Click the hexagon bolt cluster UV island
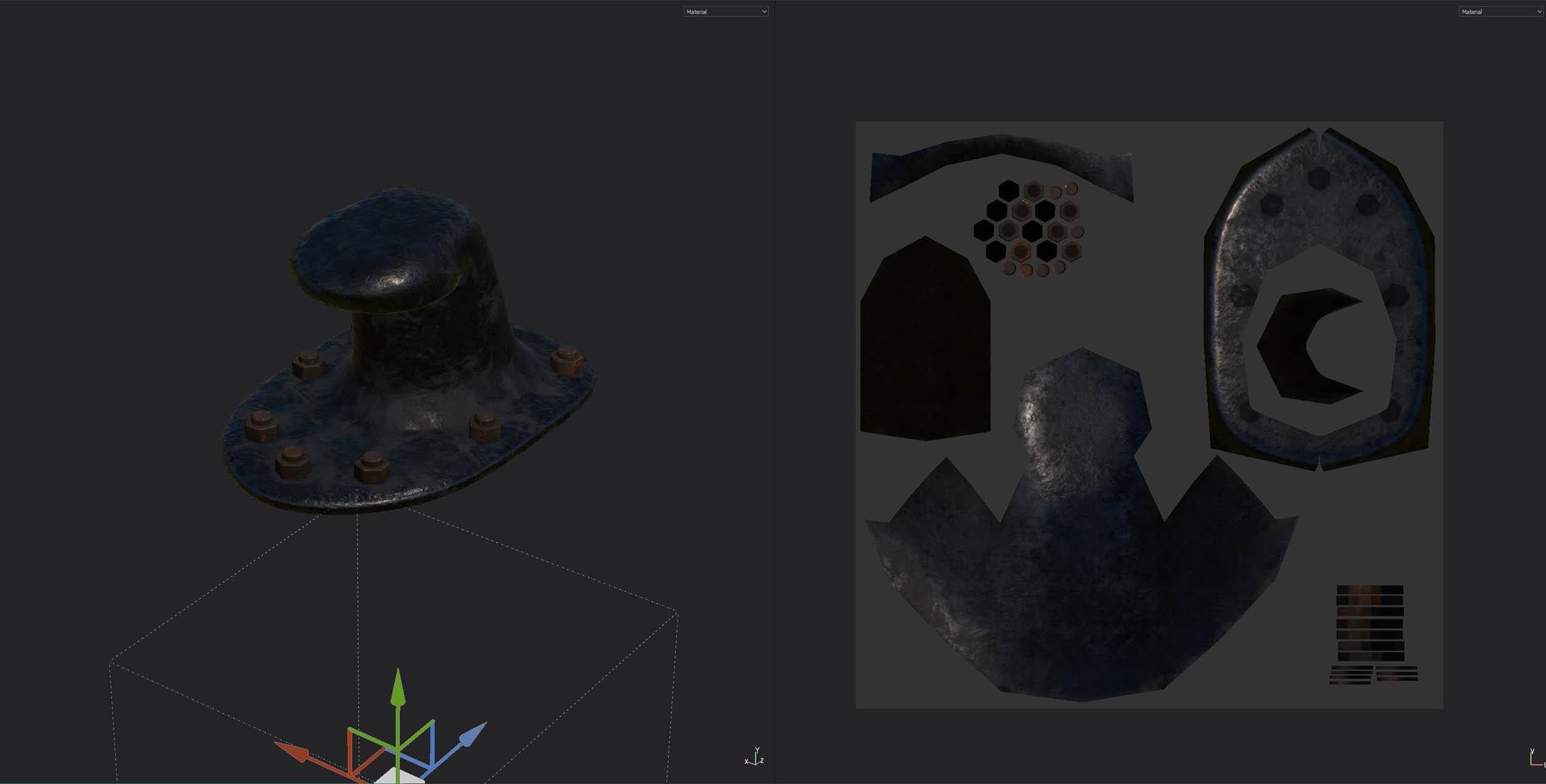The width and height of the screenshot is (1546, 784). (x=1031, y=230)
